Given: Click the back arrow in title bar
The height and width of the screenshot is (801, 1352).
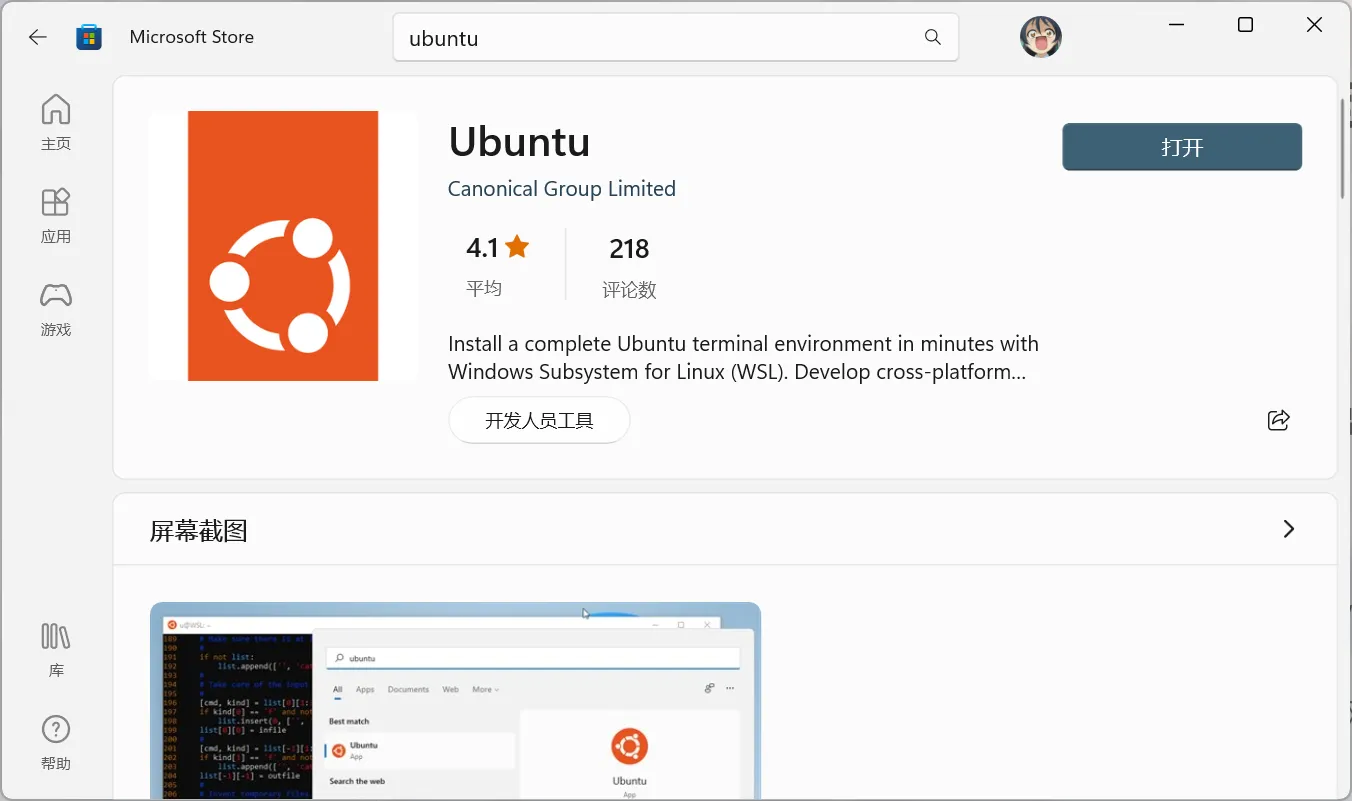Looking at the screenshot, I should tap(37, 37).
